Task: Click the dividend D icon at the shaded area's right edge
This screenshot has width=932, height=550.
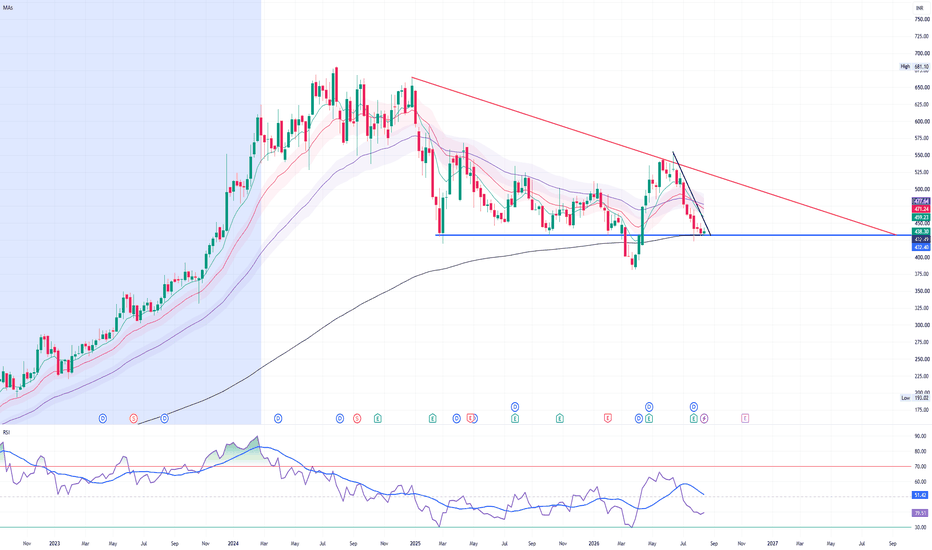Action: pyautogui.click(x=278, y=419)
